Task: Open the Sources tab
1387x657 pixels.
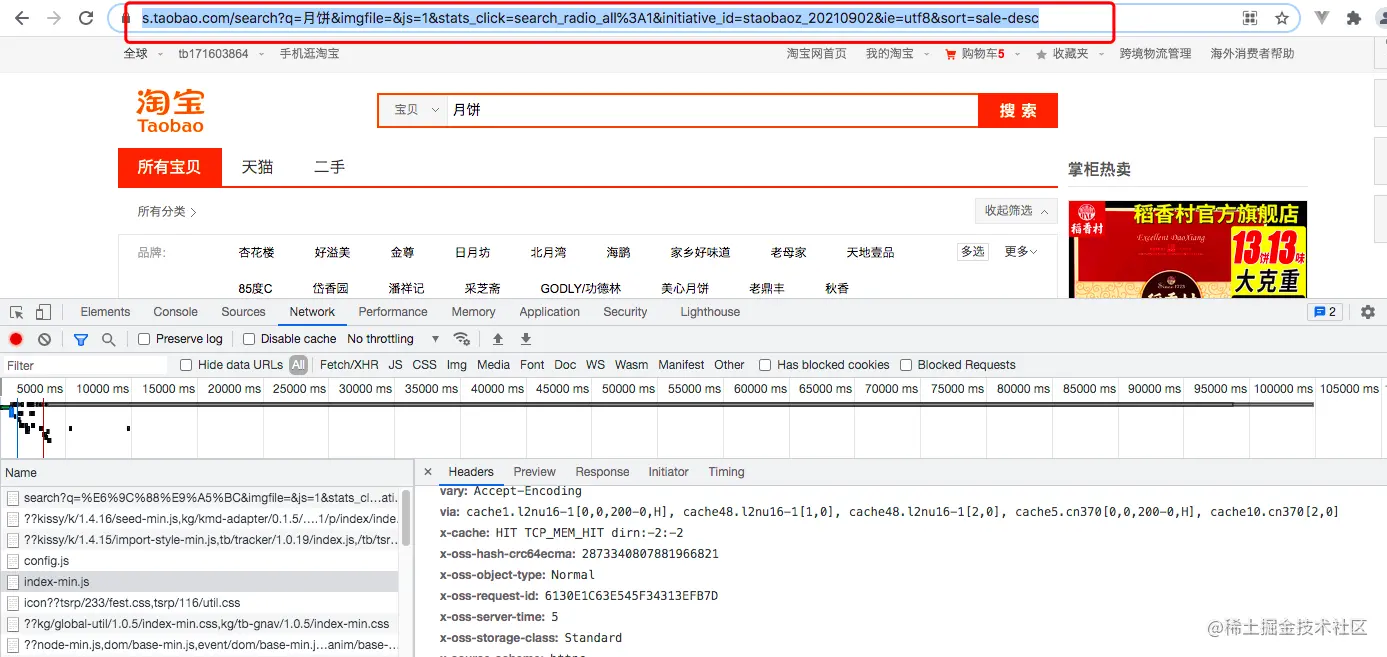Action: click(x=243, y=312)
